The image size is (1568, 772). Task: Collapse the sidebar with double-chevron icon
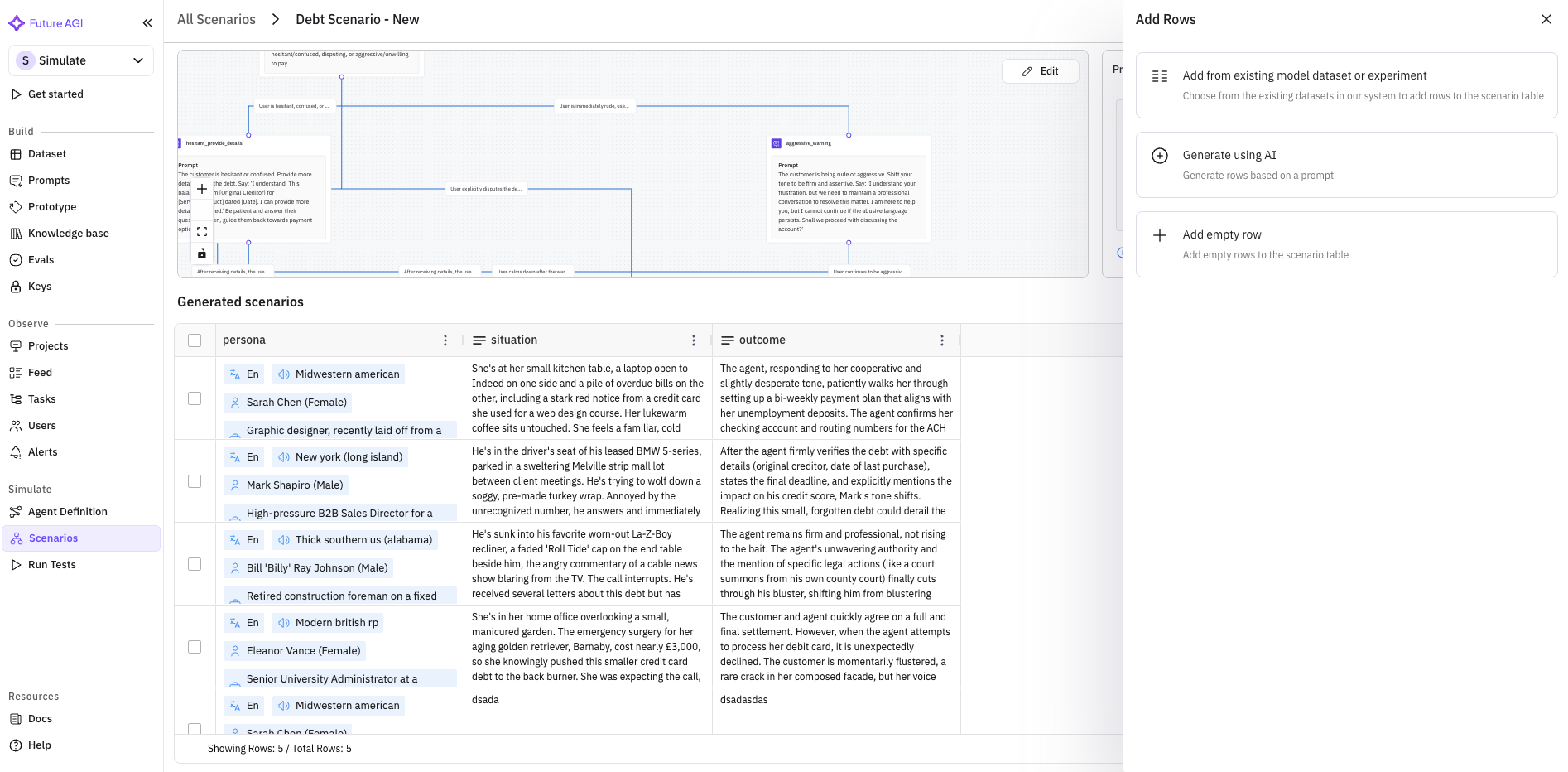point(147,23)
